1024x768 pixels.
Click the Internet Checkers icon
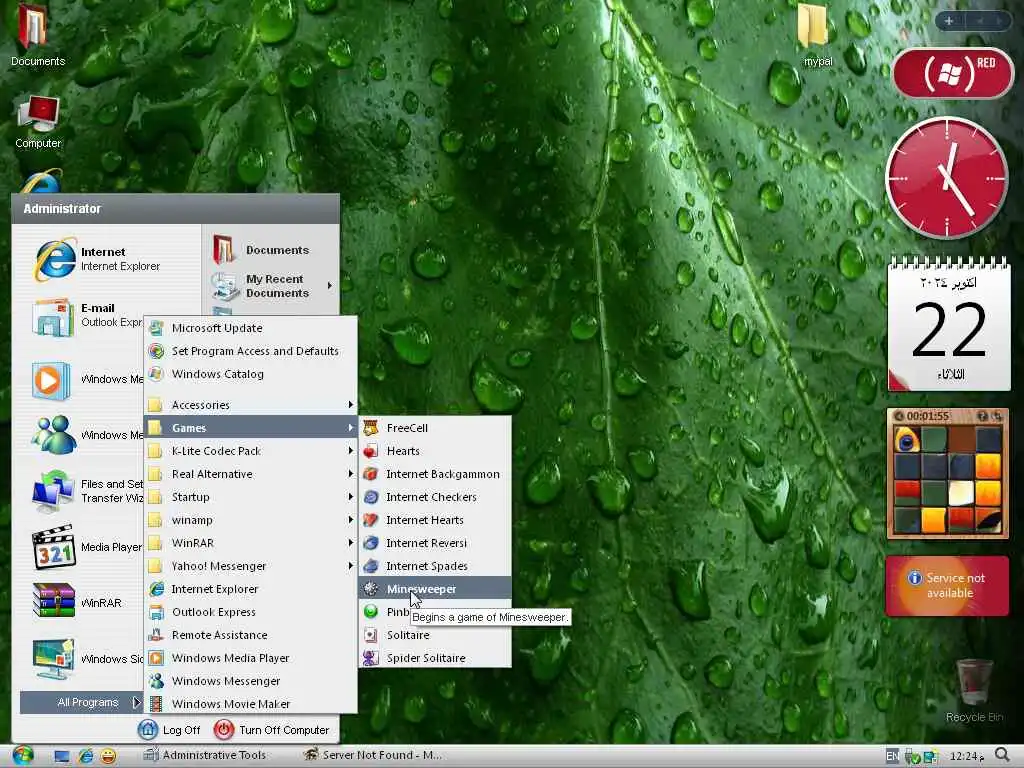[x=371, y=497]
